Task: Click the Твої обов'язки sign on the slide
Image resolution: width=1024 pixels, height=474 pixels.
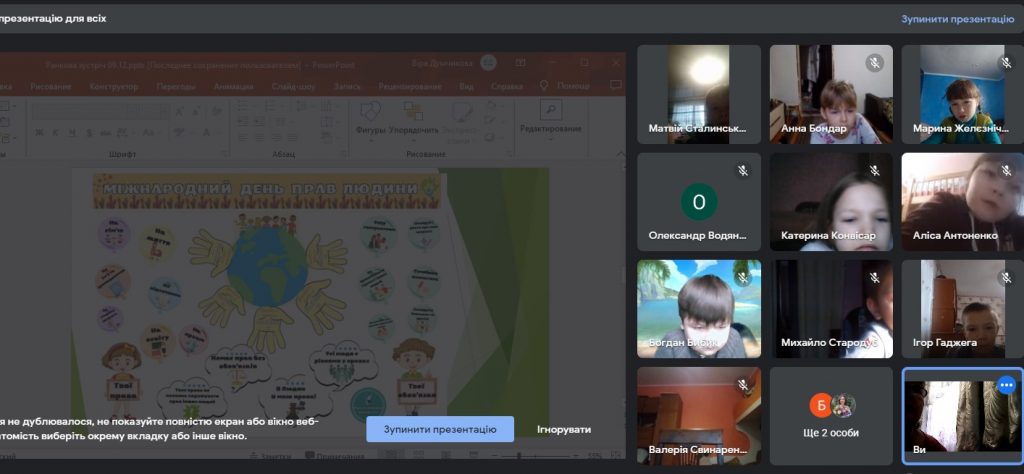Action: pos(416,390)
